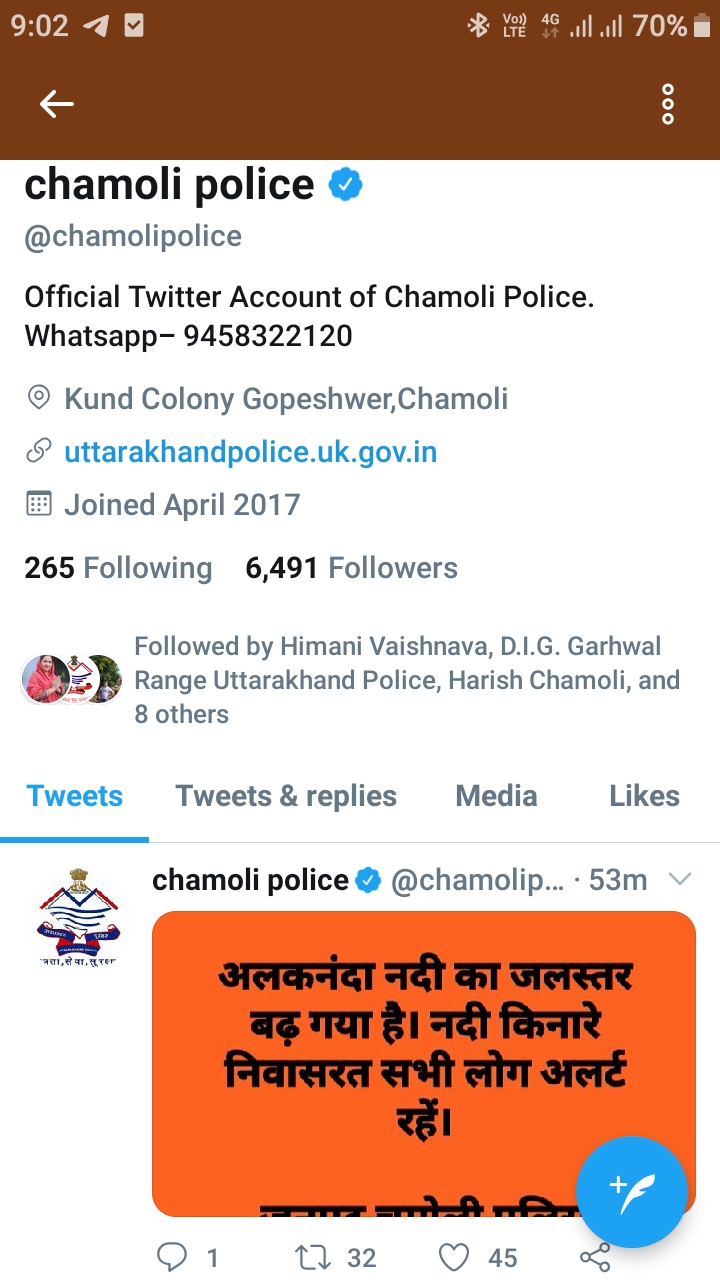Tap the back arrow in header
Image resolution: width=720 pixels, height=1280 pixels.
[x=57, y=104]
